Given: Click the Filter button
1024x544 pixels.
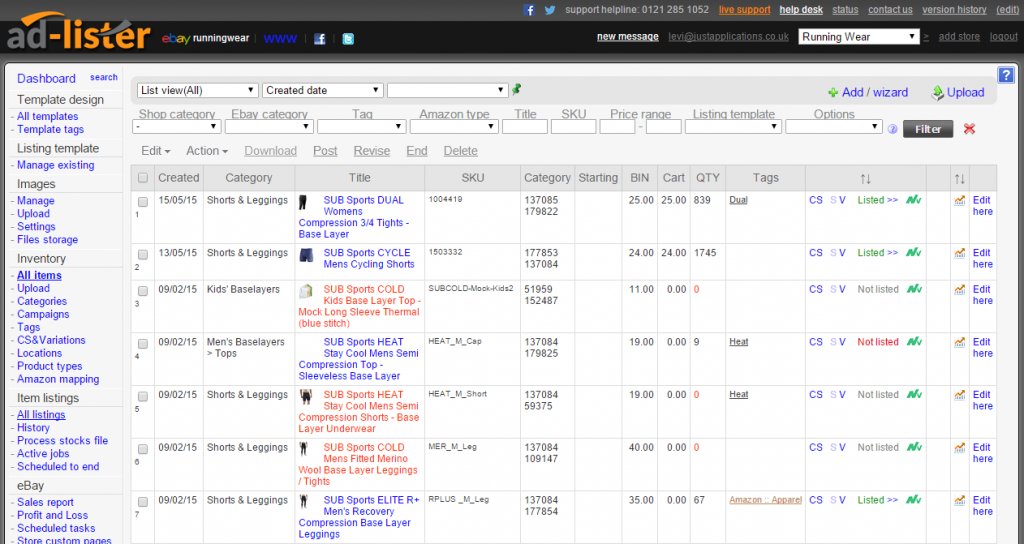Looking at the screenshot, I should pos(928,129).
